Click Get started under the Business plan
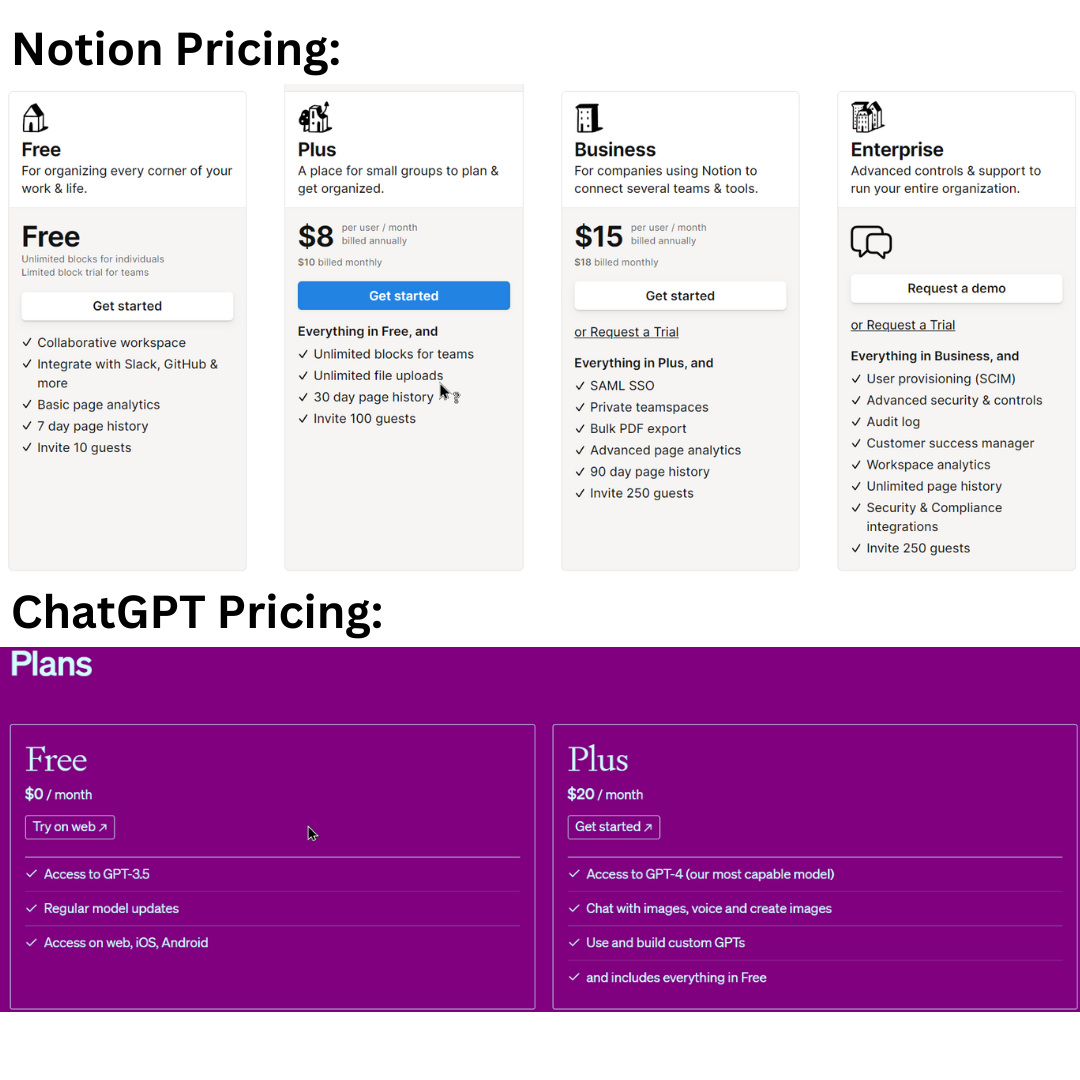The width and height of the screenshot is (1080, 1080). [x=680, y=295]
